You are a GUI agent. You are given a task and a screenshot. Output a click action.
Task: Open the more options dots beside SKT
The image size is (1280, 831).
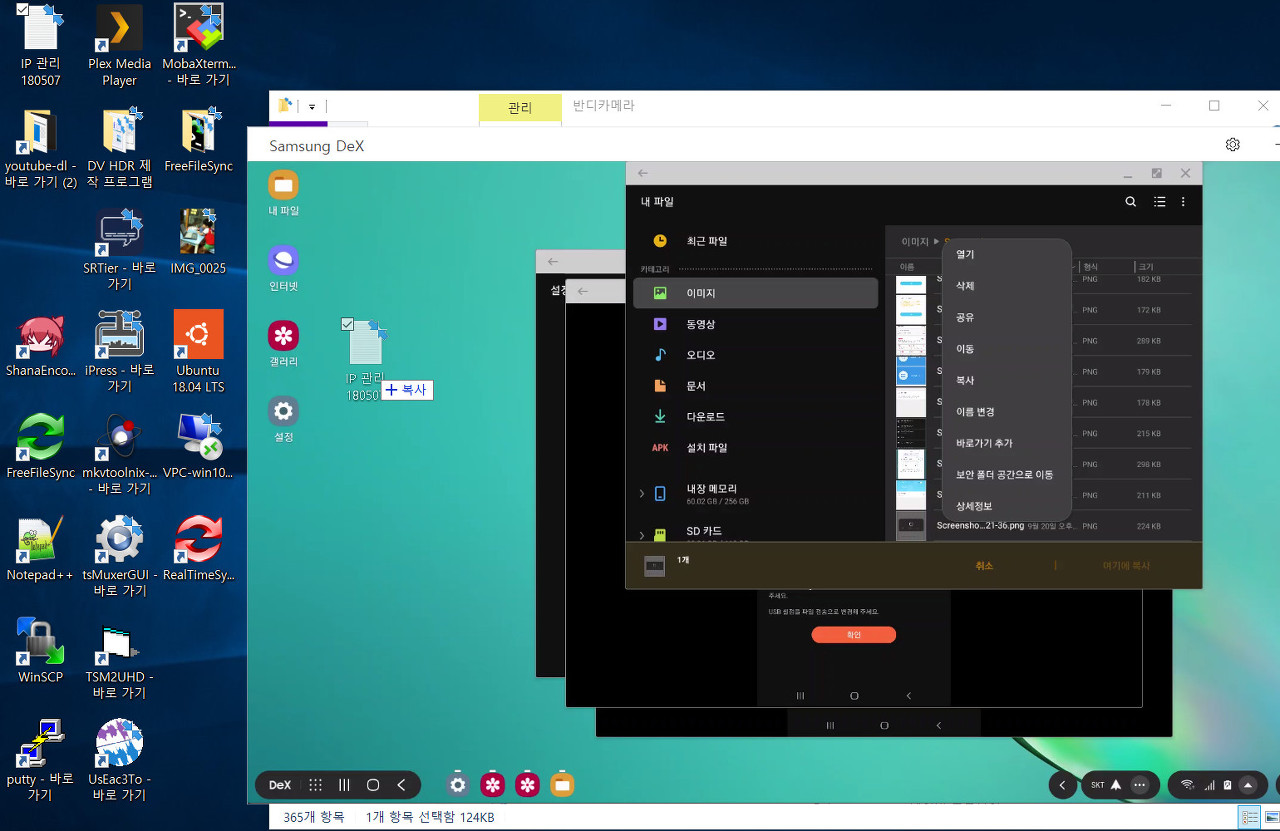click(x=1139, y=785)
